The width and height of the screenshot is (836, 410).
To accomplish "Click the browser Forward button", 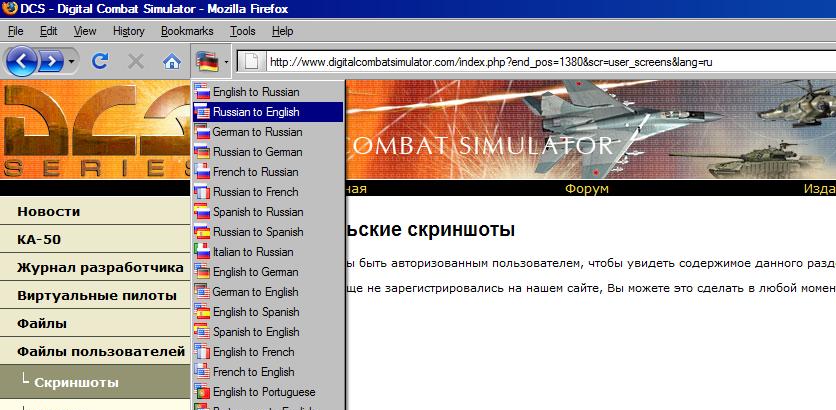I will [x=51, y=62].
